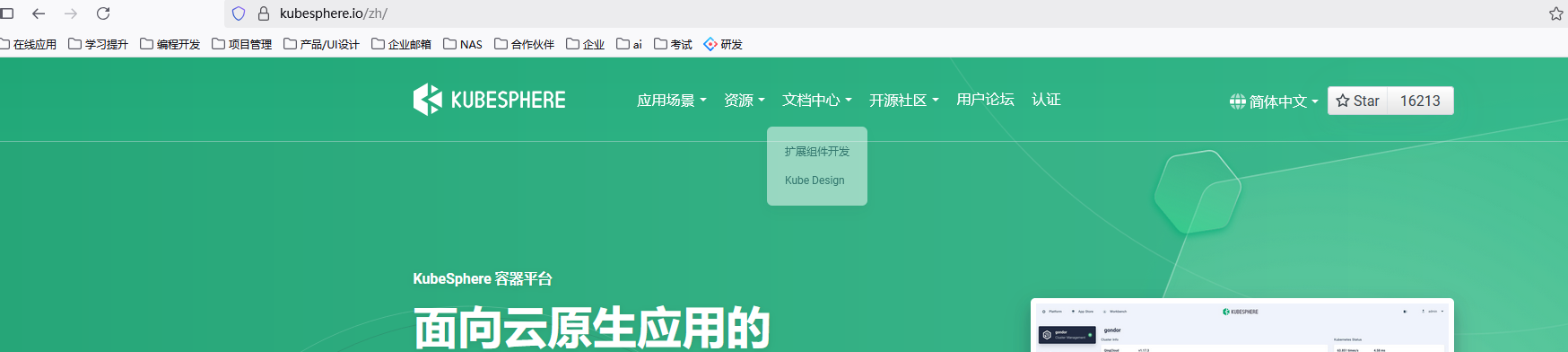Click the browser forward arrow
The image size is (1568, 352).
point(71,13)
